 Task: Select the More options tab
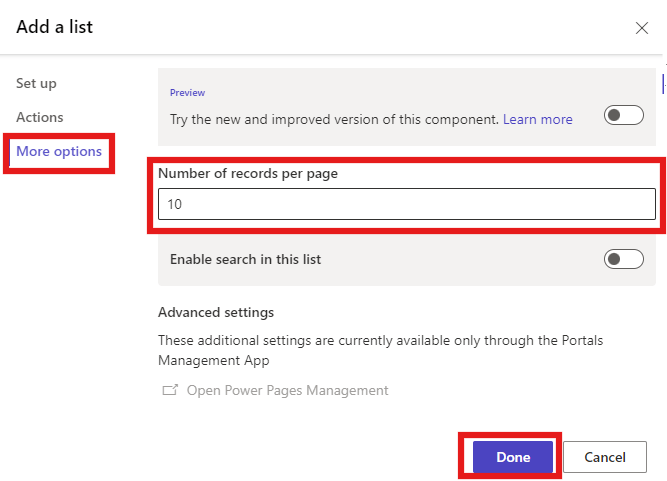(x=58, y=152)
